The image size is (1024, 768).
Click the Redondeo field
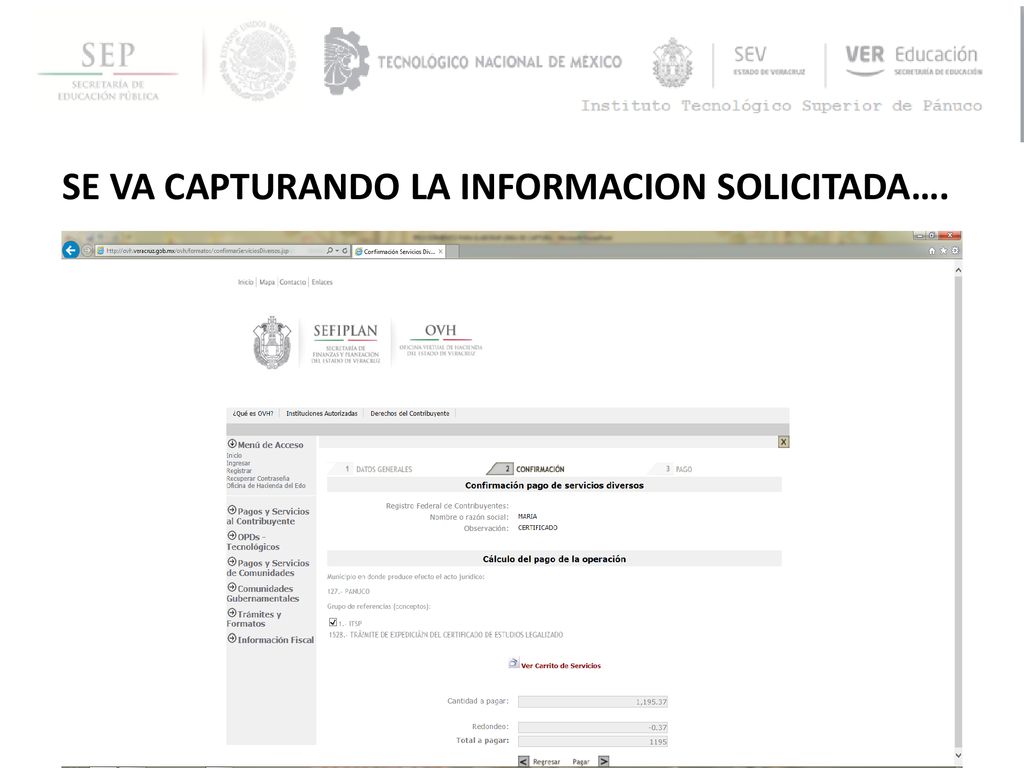point(593,727)
